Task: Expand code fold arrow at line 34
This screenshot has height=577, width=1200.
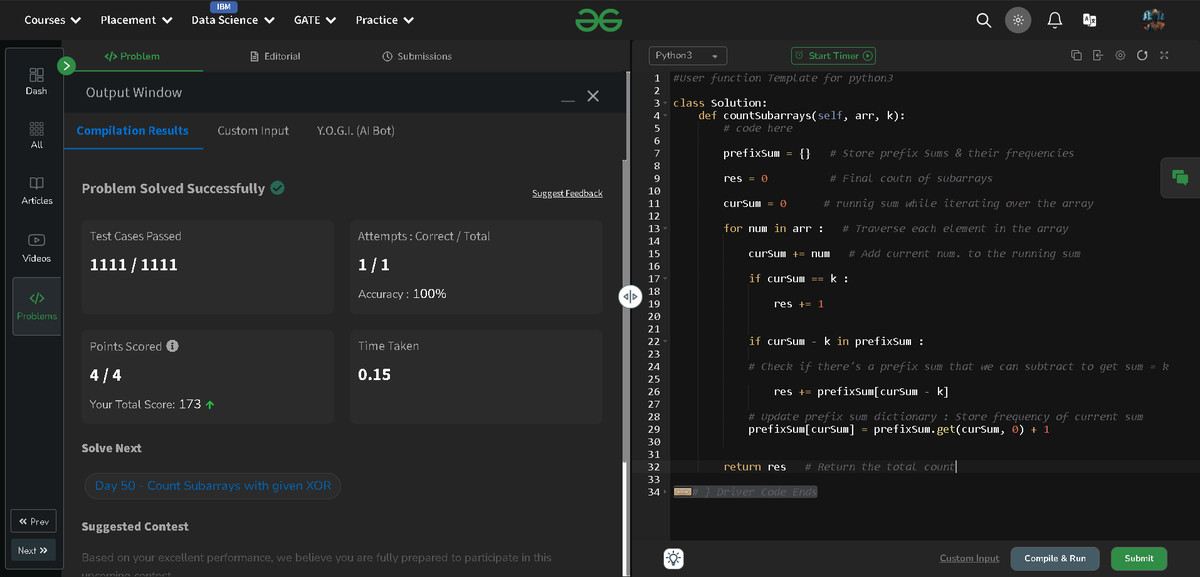Action: [667, 492]
